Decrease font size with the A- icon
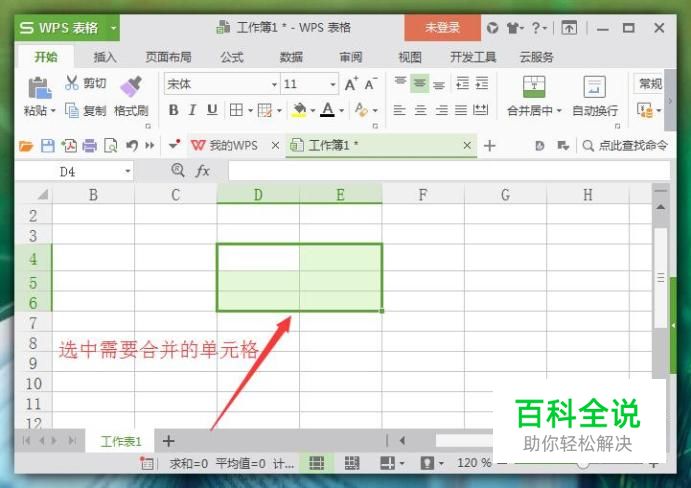691x488 pixels. (371, 84)
